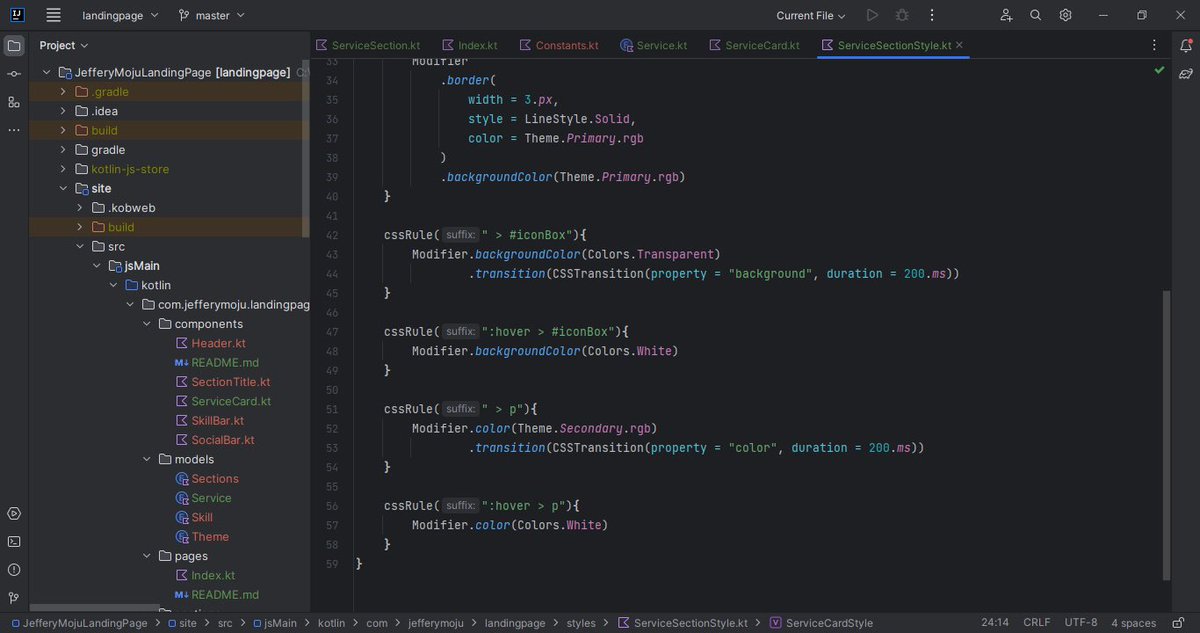The width and height of the screenshot is (1200, 633).
Task: Open the Notifications bell panel
Action: click(1186, 46)
